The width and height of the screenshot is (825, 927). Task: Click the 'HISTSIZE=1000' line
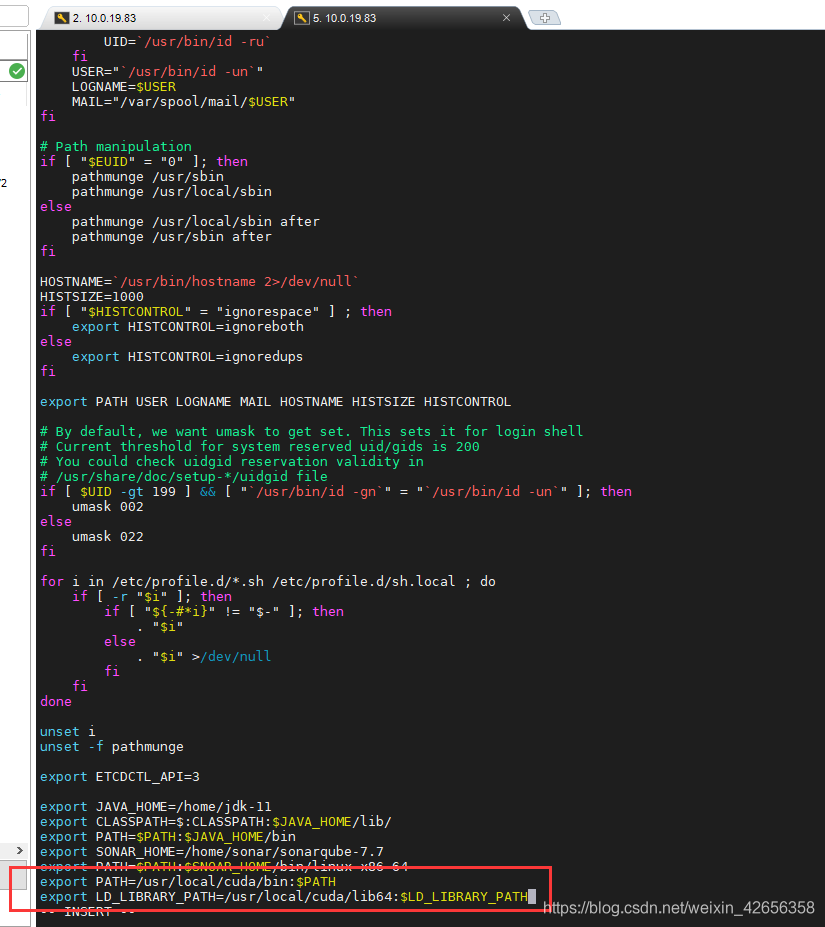[92, 296]
